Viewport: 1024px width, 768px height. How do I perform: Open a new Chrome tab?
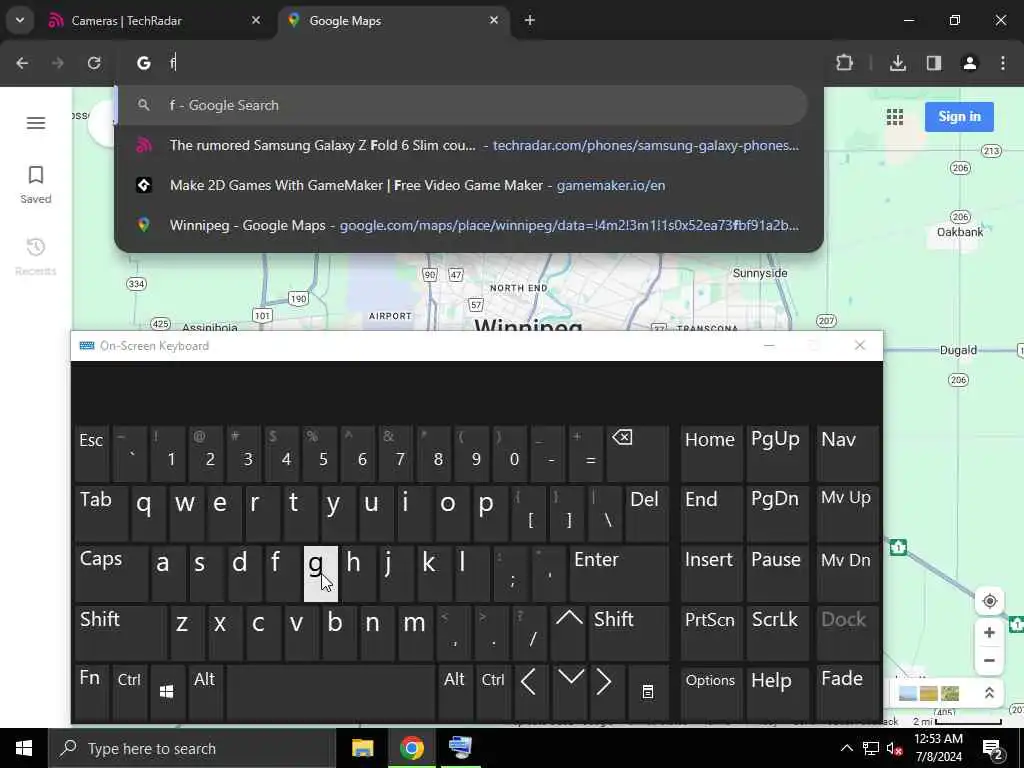(530, 20)
